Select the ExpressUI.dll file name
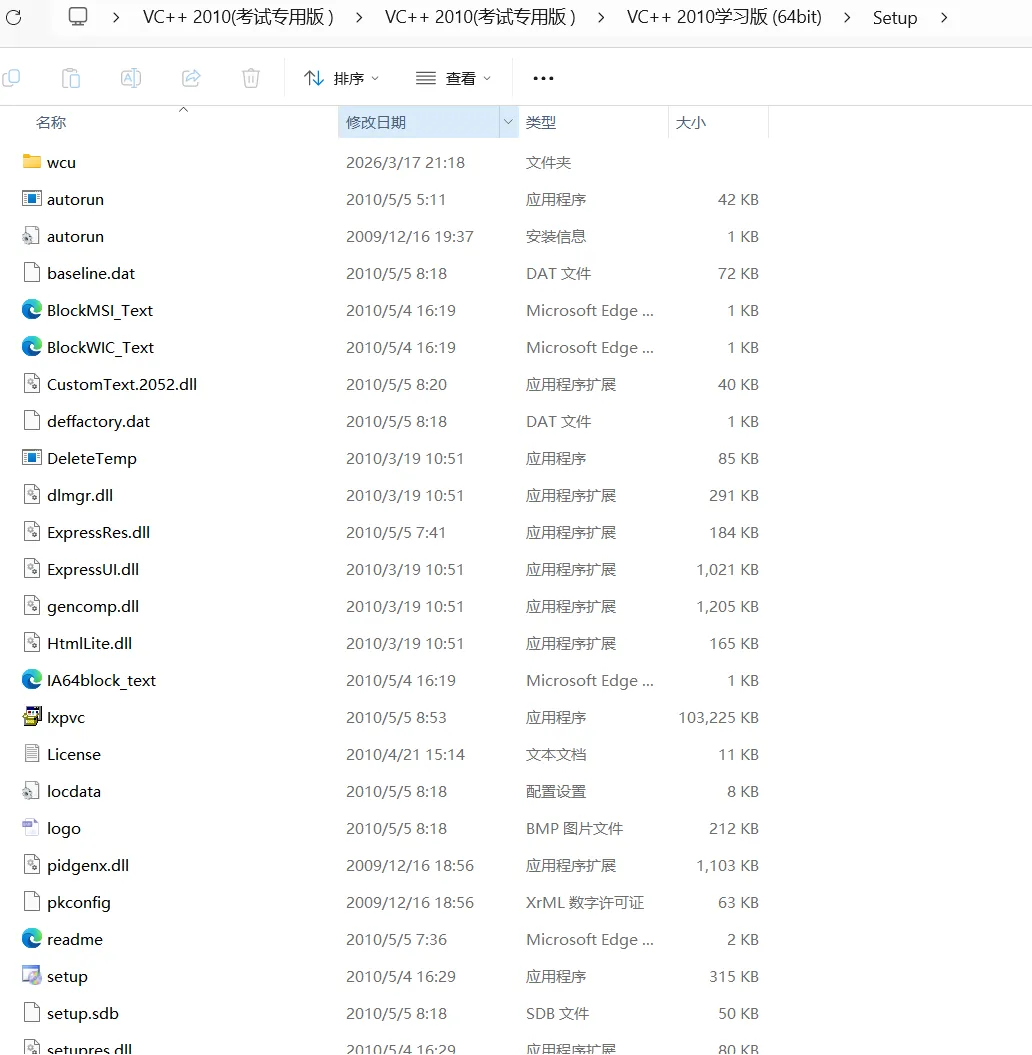Viewport: 1032px width, 1055px height. pos(93,569)
